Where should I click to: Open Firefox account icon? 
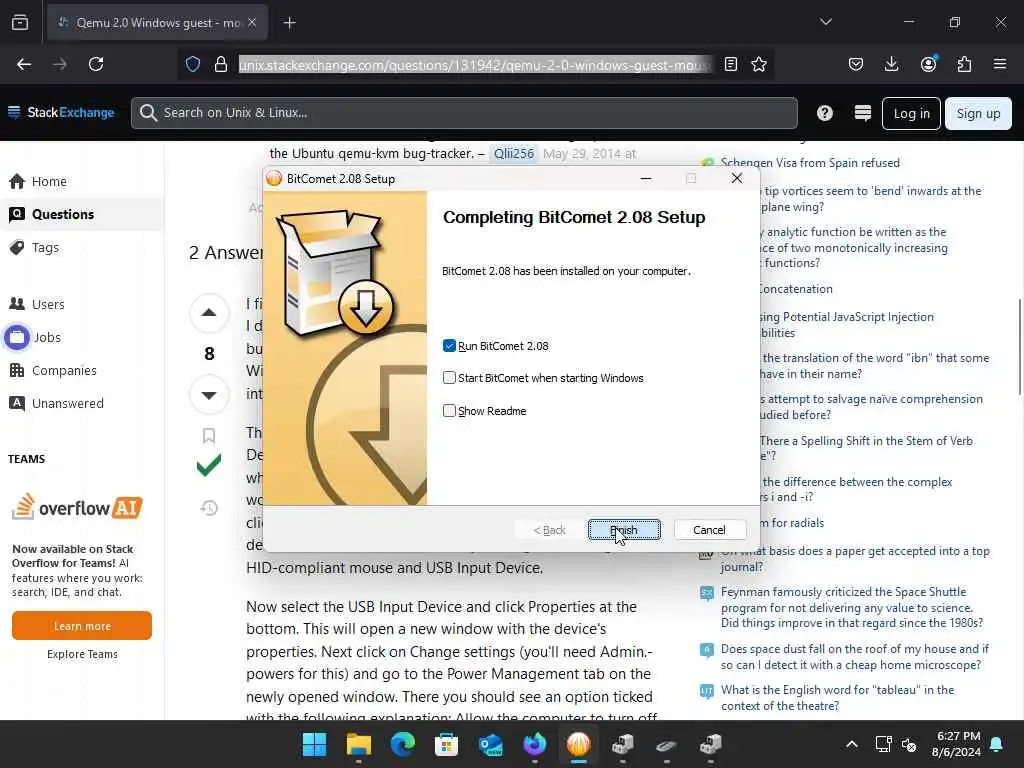pos(928,64)
